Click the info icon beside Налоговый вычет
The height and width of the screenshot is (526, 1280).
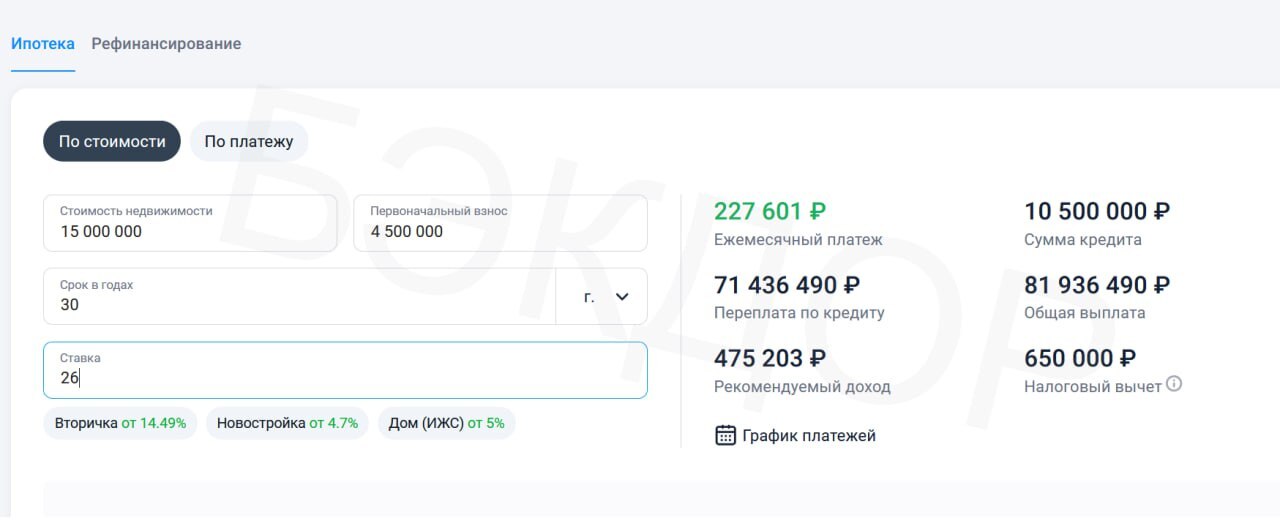(x=1174, y=384)
